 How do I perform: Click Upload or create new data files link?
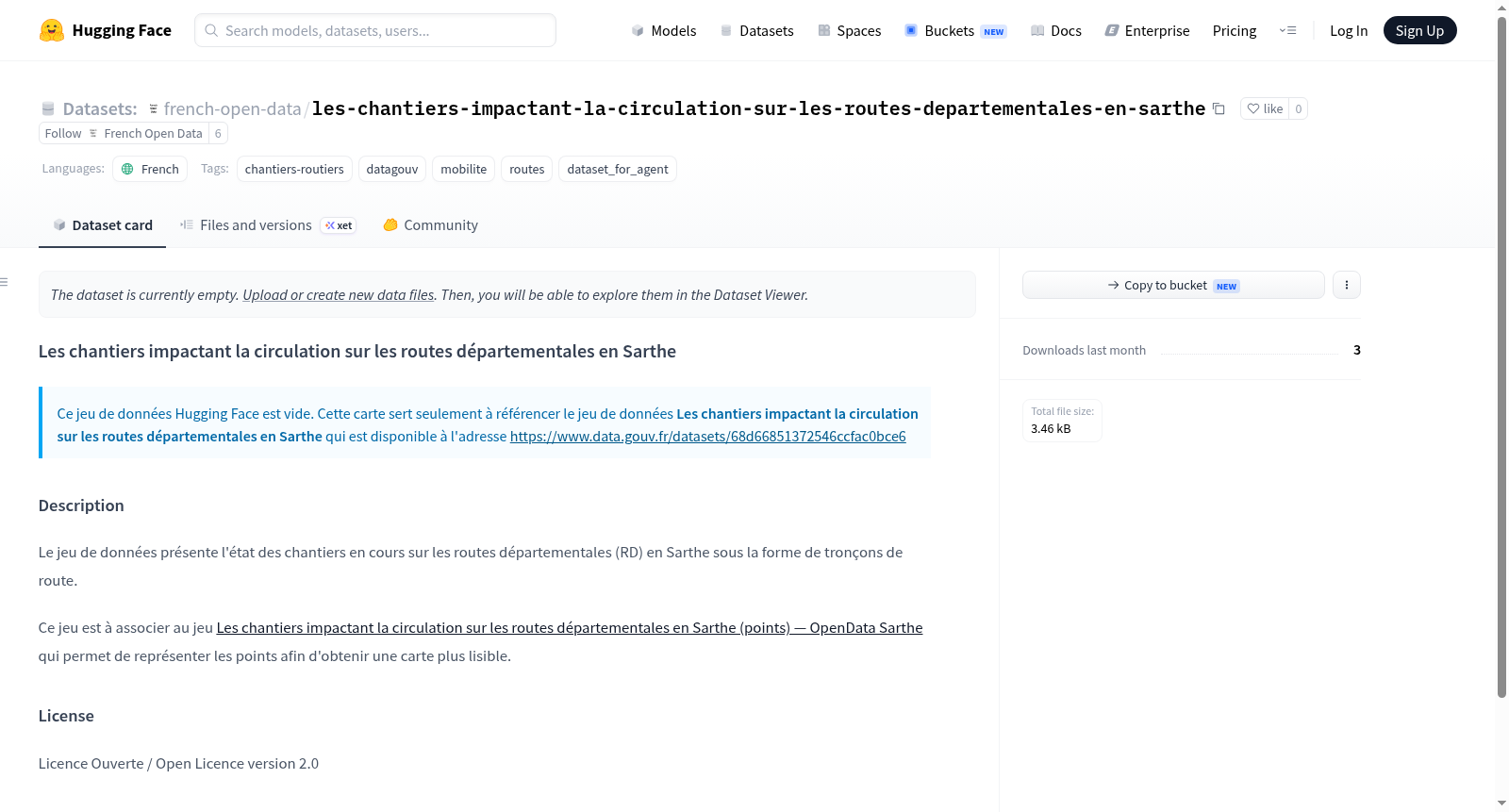(339, 295)
